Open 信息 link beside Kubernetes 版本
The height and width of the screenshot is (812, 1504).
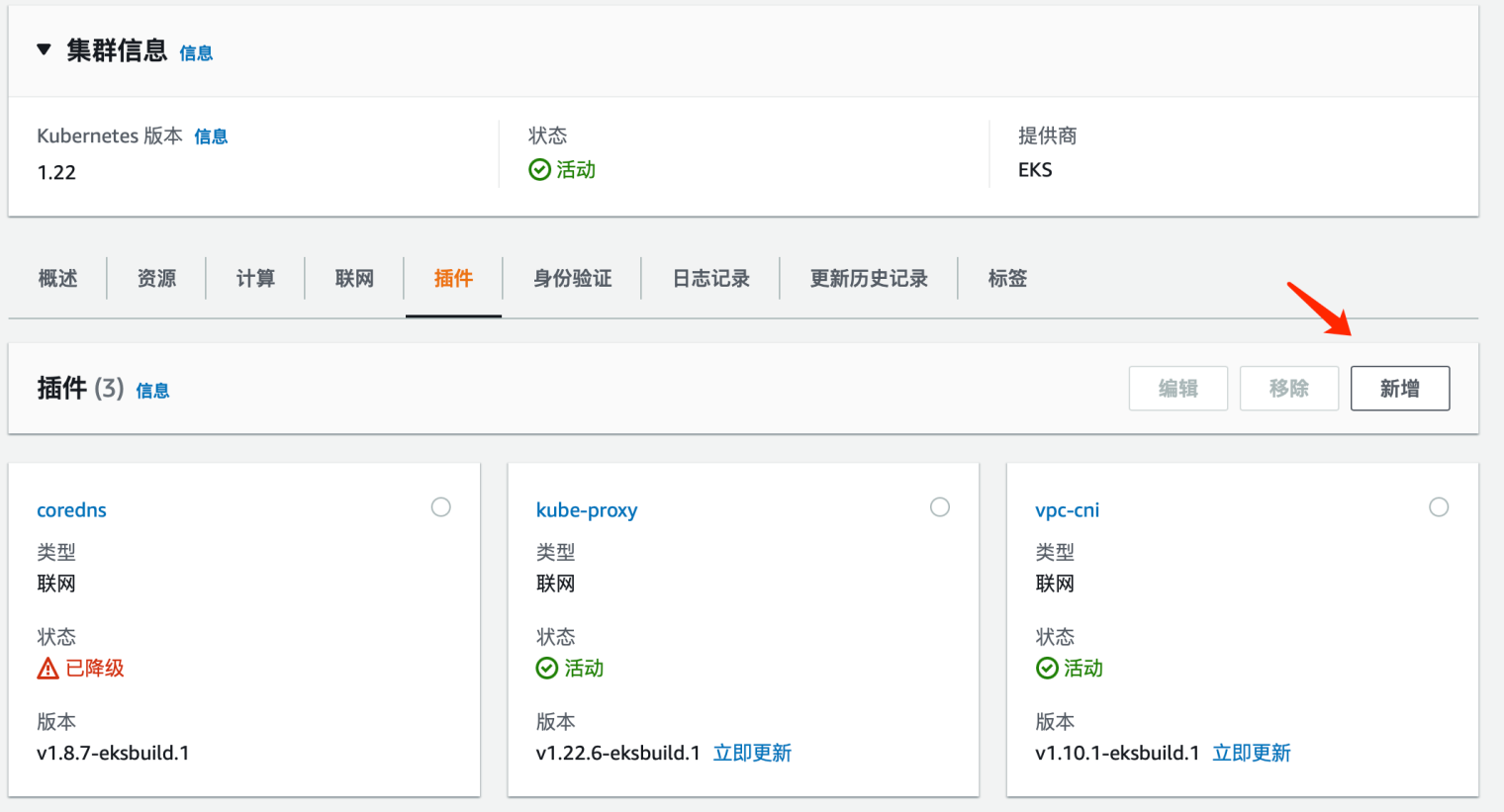point(211,136)
